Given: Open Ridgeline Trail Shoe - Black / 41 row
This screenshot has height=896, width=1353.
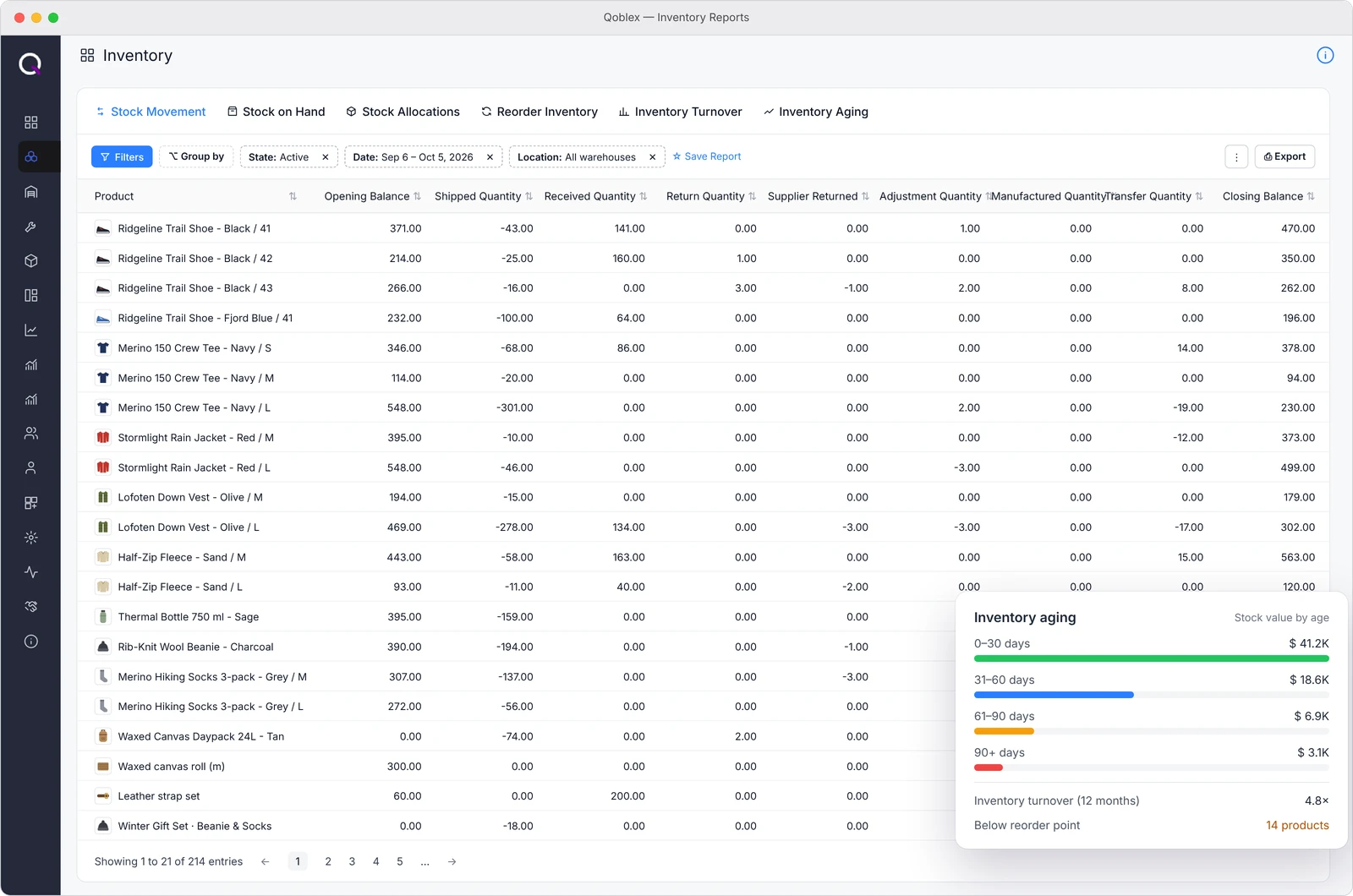Looking at the screenshot, I should pyautogui.click(x=703, y=228).
